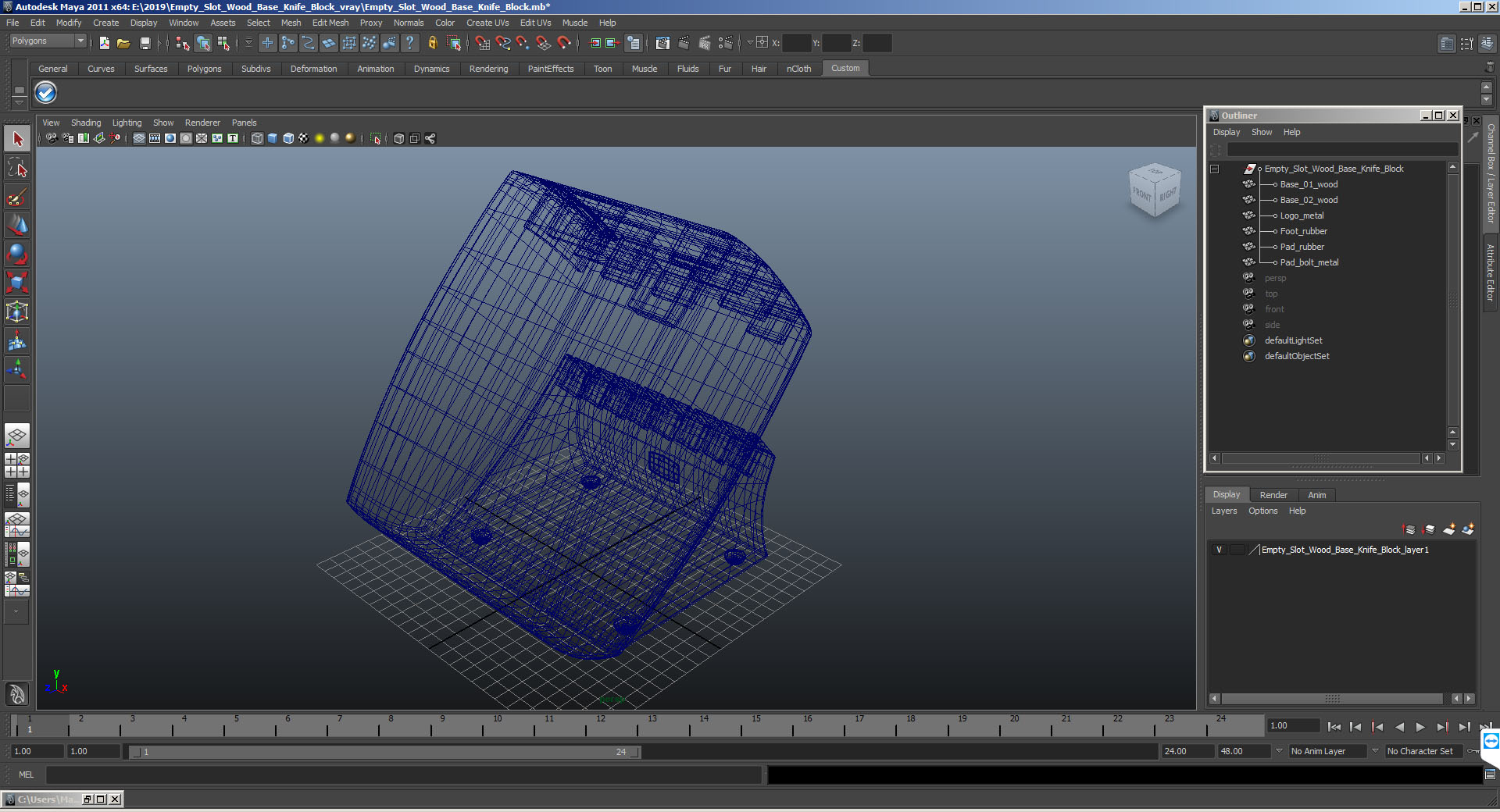Choose the Paint Selection tool
The image size is (1500, 812).
pyautogui.click(x=17, y=197)
